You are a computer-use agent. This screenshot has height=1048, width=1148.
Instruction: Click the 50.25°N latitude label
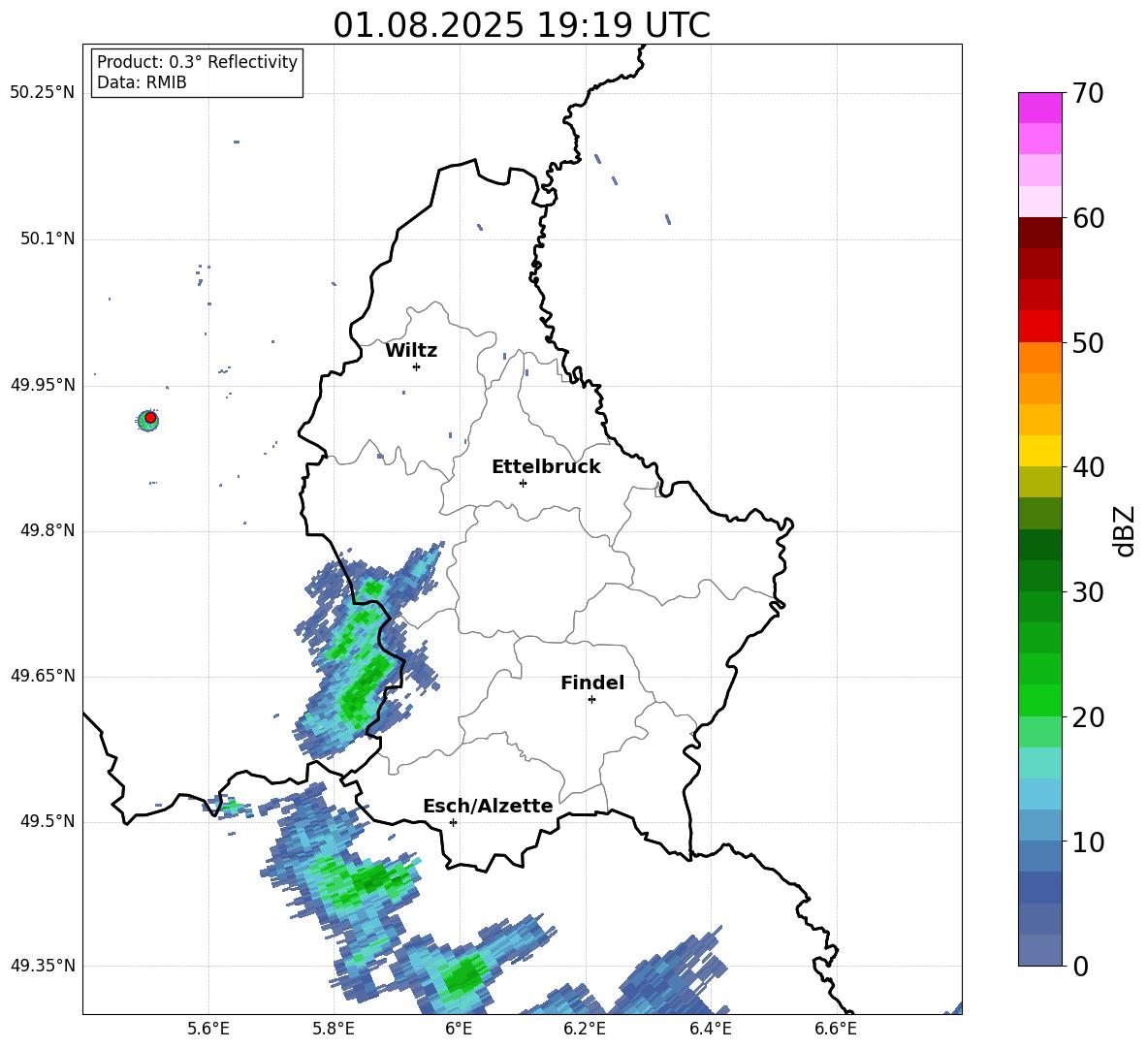(x=43, y=93)
